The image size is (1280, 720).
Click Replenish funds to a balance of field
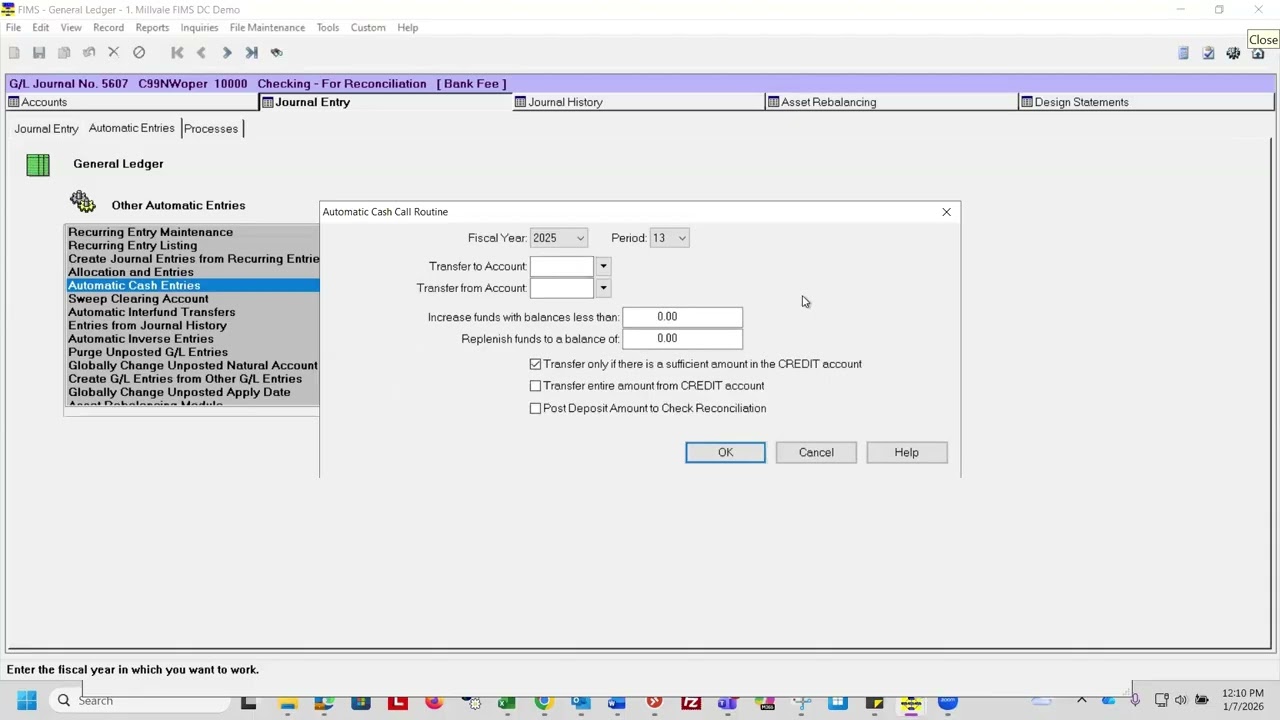point(682,339)
